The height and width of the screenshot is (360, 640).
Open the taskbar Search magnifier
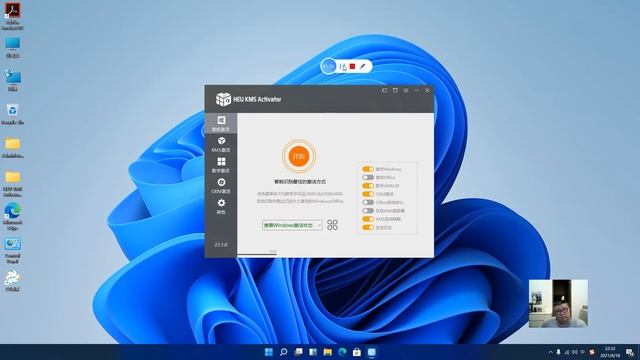tap(283, 352)
